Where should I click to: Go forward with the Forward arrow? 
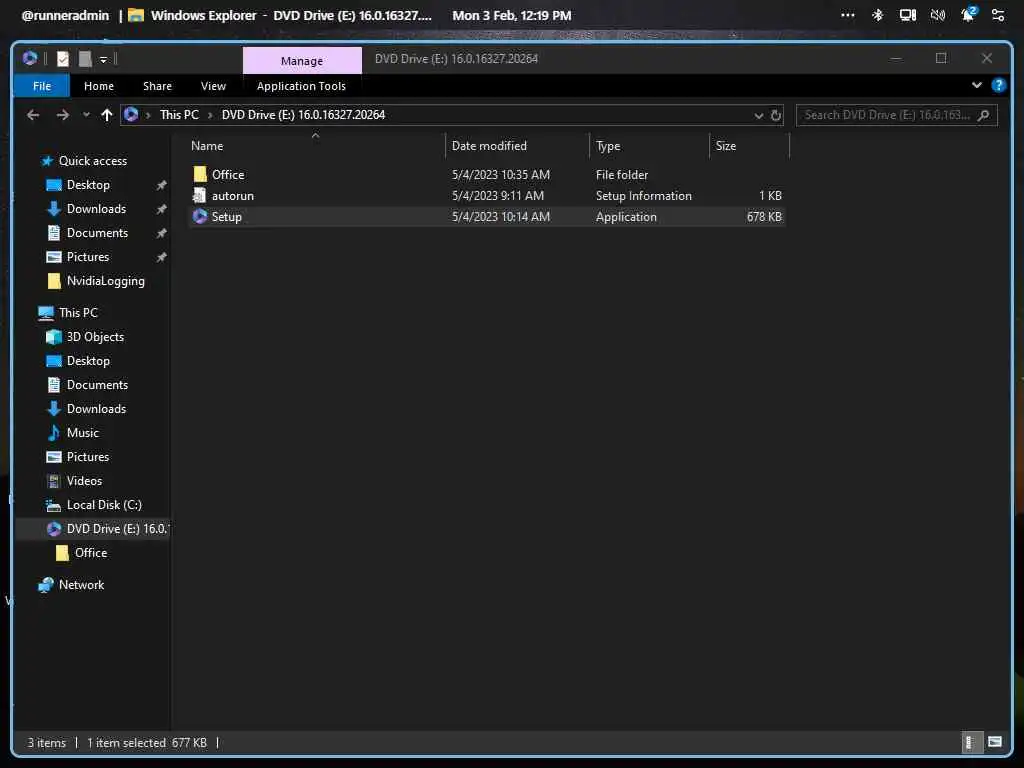point(63,115)
